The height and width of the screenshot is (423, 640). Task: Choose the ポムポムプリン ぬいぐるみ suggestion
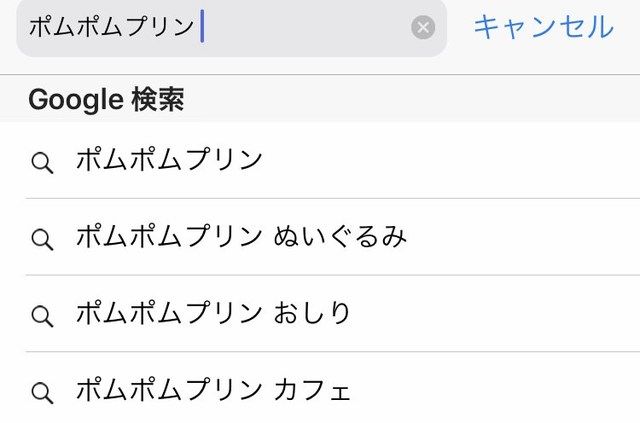(333, 237)
